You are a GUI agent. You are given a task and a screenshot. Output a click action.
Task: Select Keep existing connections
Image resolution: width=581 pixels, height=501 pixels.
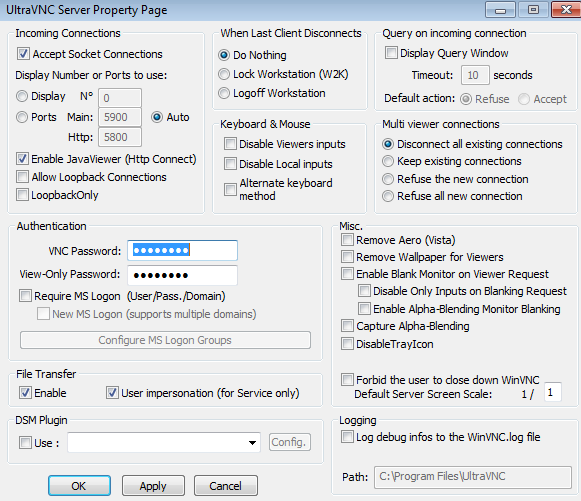tap(388, 161)
